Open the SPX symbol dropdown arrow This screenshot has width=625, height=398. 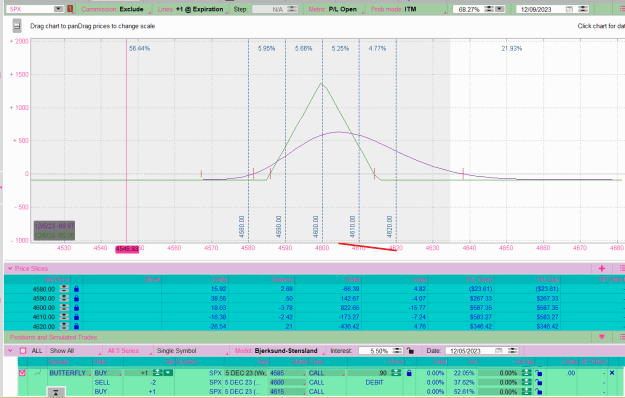click(x=58, y=9)
